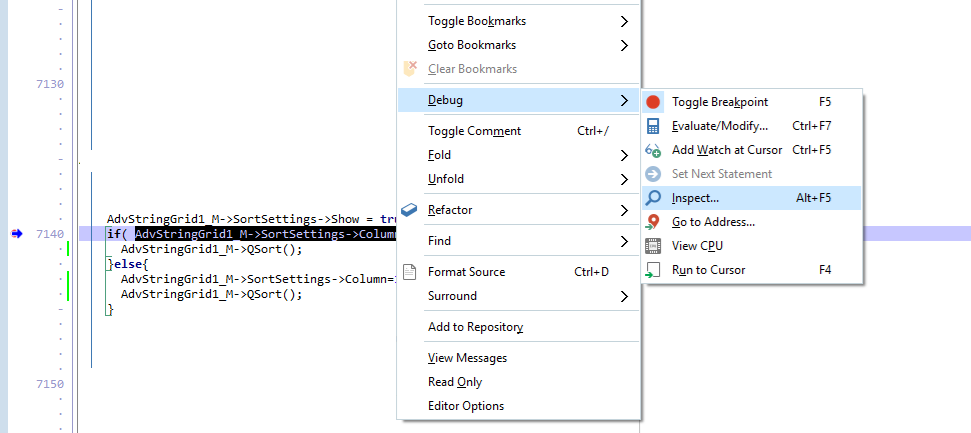The height and width of the screenshot is (433, 971).
Task: Click the Inspect magnifier icon
Action: tap(653, 198)
